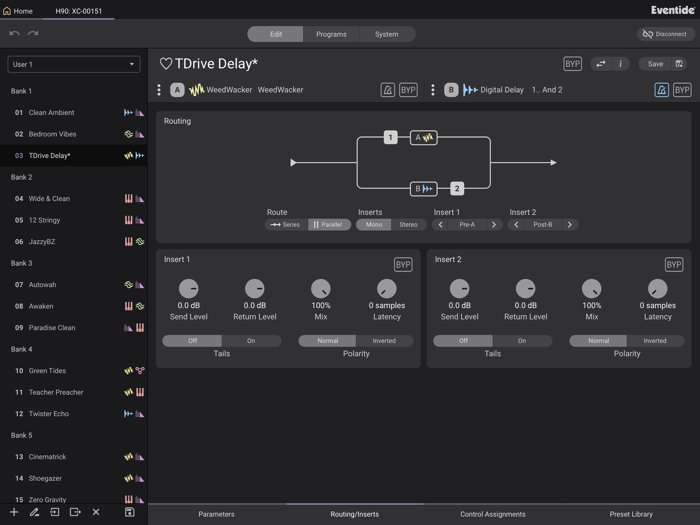Add new program with plus icon
This screenshot has width=700, height=525.
coord(14,512)
